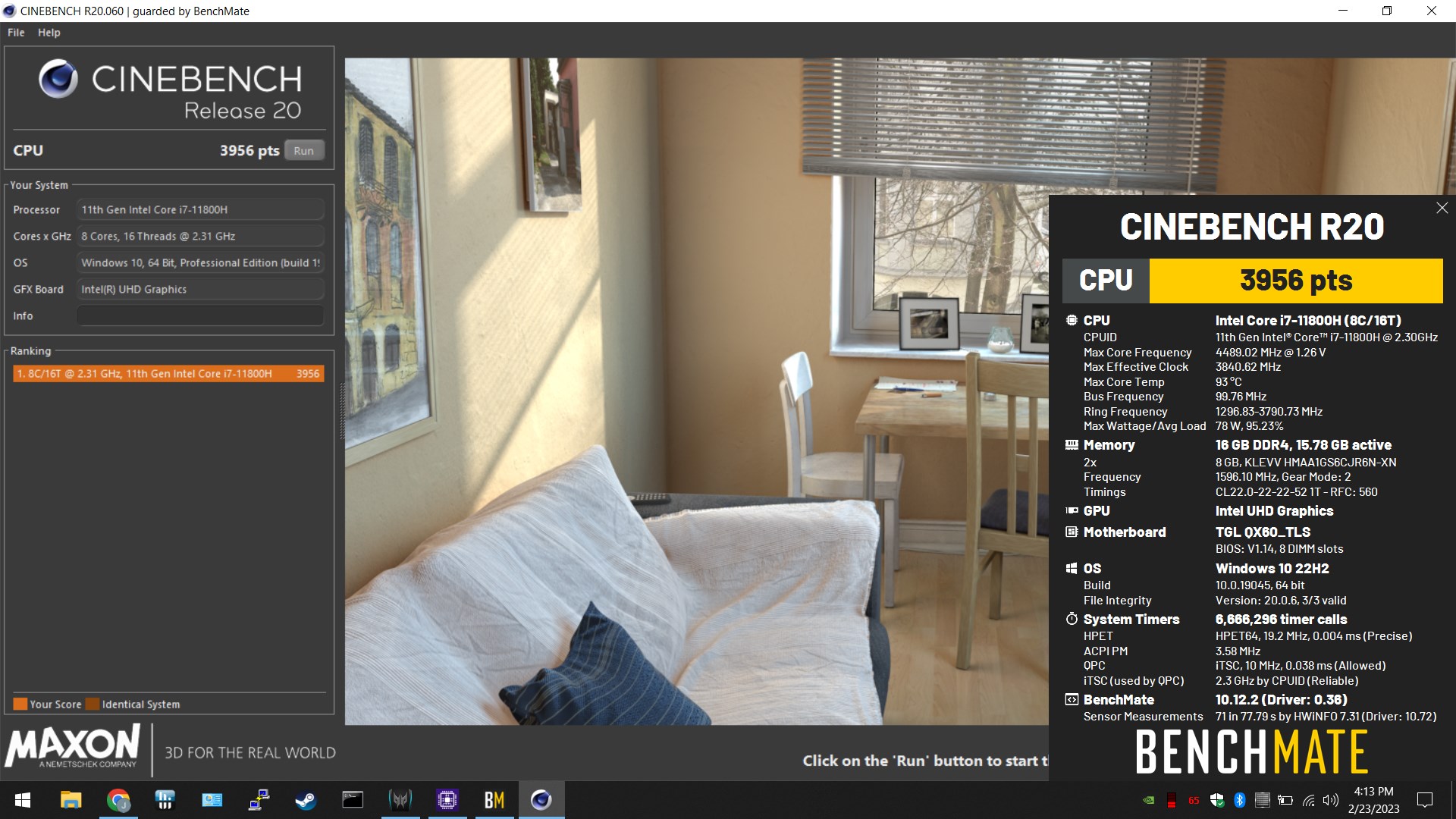Click the GFX Board field

(200, 289)
